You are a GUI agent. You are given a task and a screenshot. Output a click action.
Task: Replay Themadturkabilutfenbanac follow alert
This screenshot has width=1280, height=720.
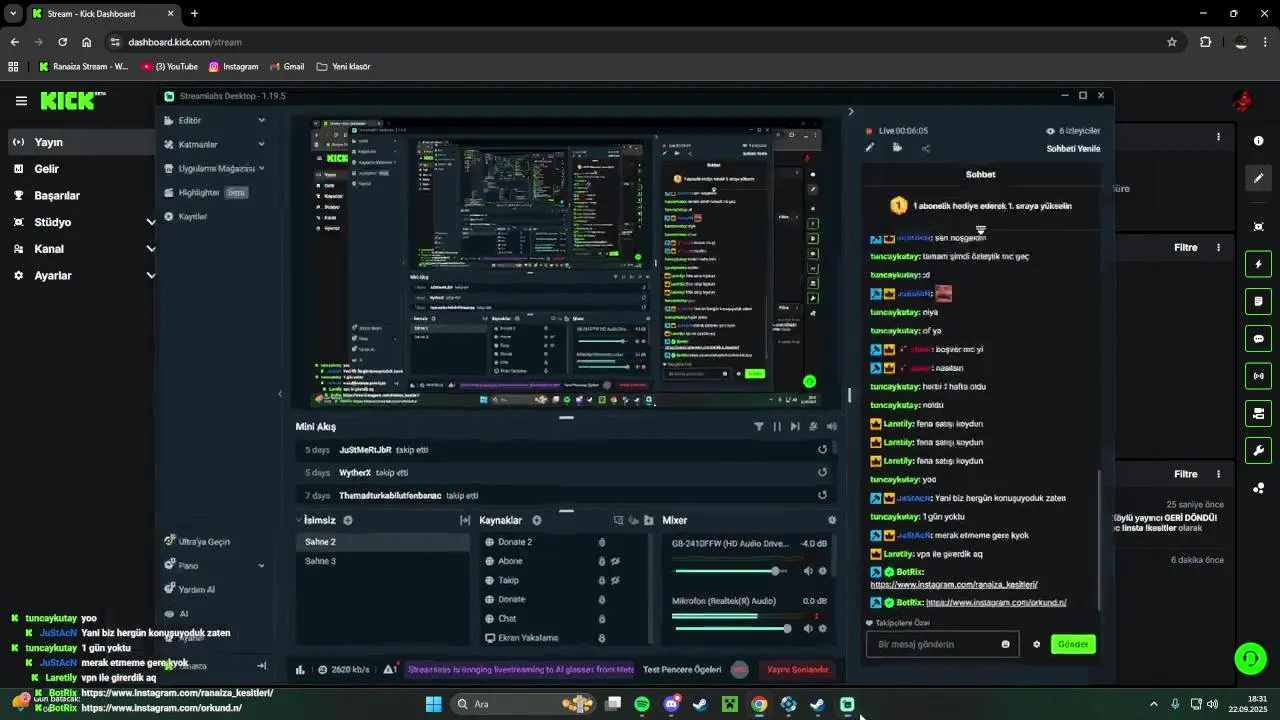(x=822, y=496)
